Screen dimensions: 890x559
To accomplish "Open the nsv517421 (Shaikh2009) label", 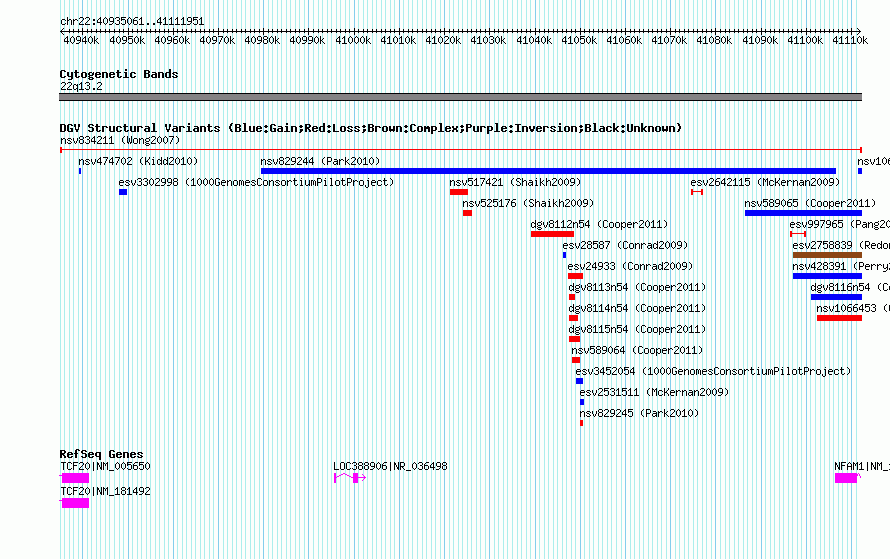I will pos(515,182).
